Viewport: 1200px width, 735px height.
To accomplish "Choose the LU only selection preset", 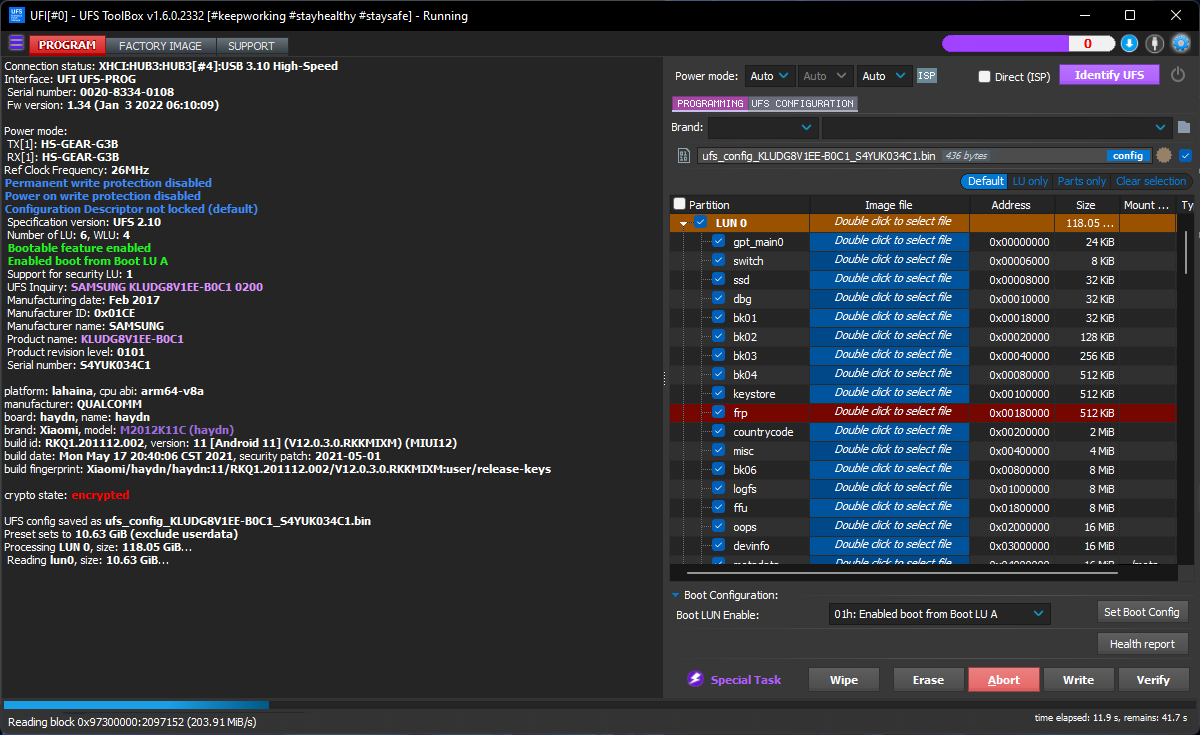I will tap(1030, 181).
